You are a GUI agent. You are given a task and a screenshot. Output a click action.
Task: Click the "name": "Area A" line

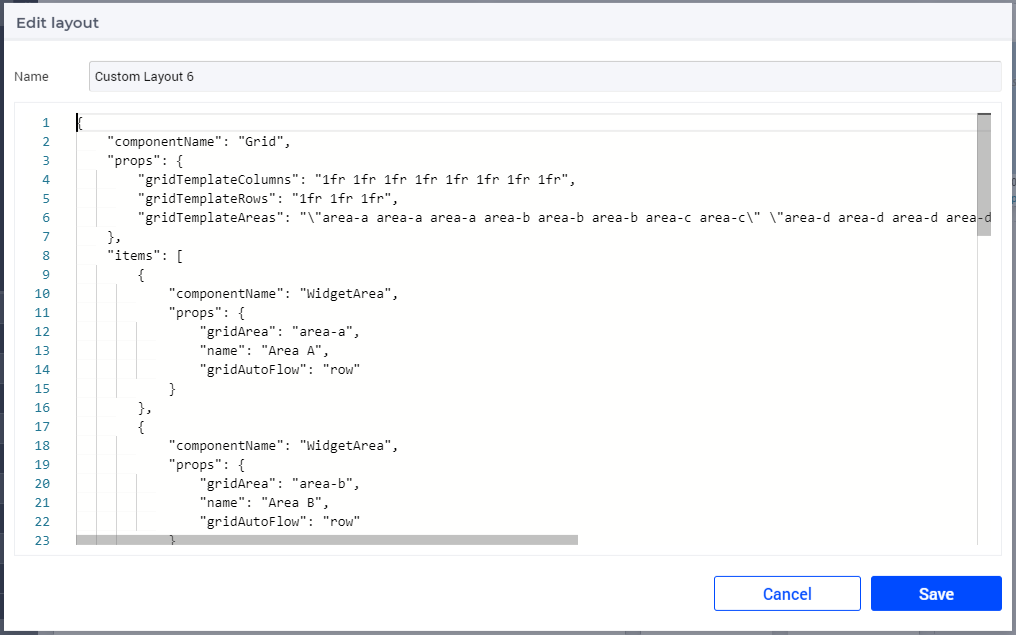point(264,351)
